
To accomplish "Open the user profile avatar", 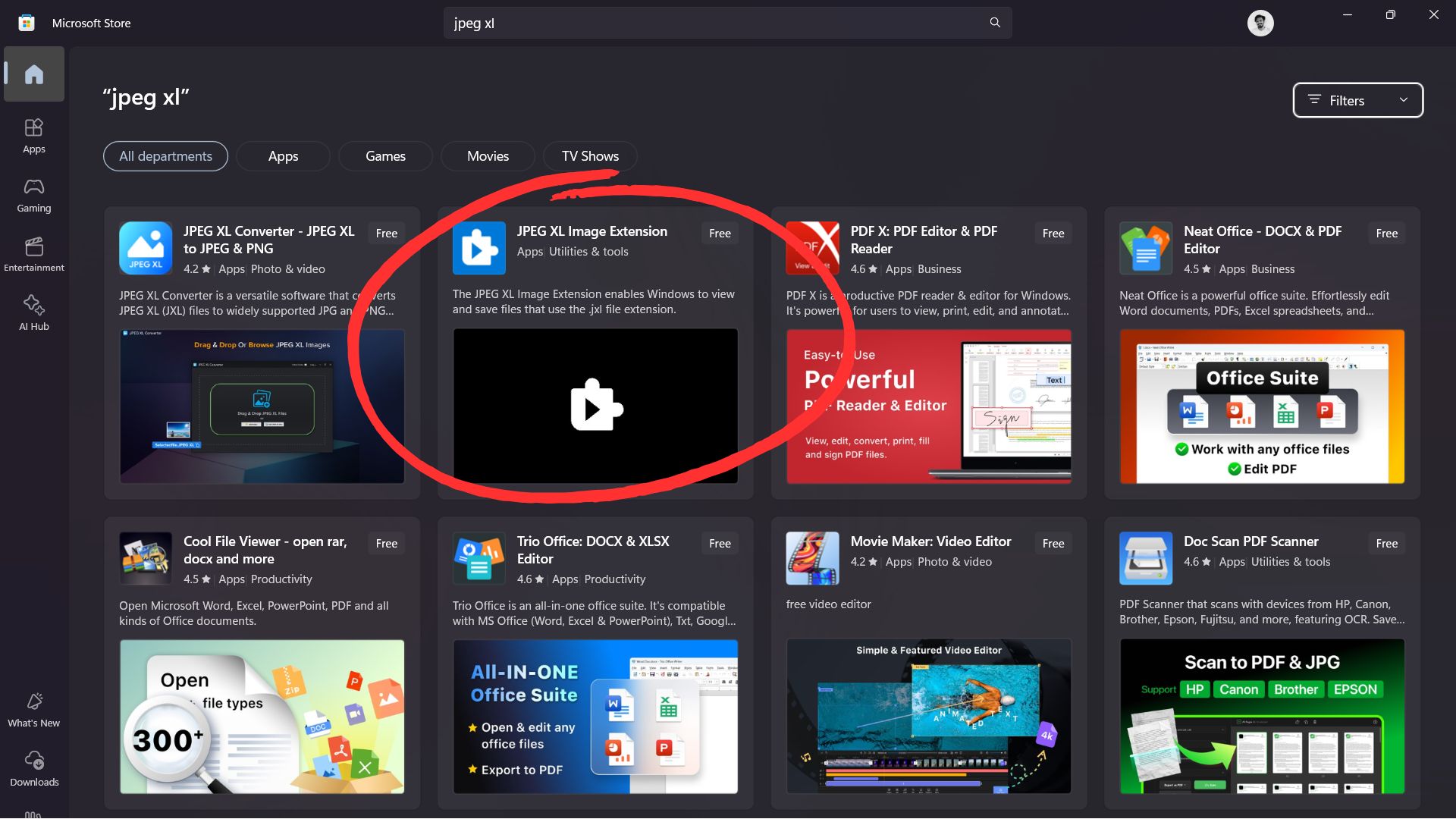I will 1260,23.
